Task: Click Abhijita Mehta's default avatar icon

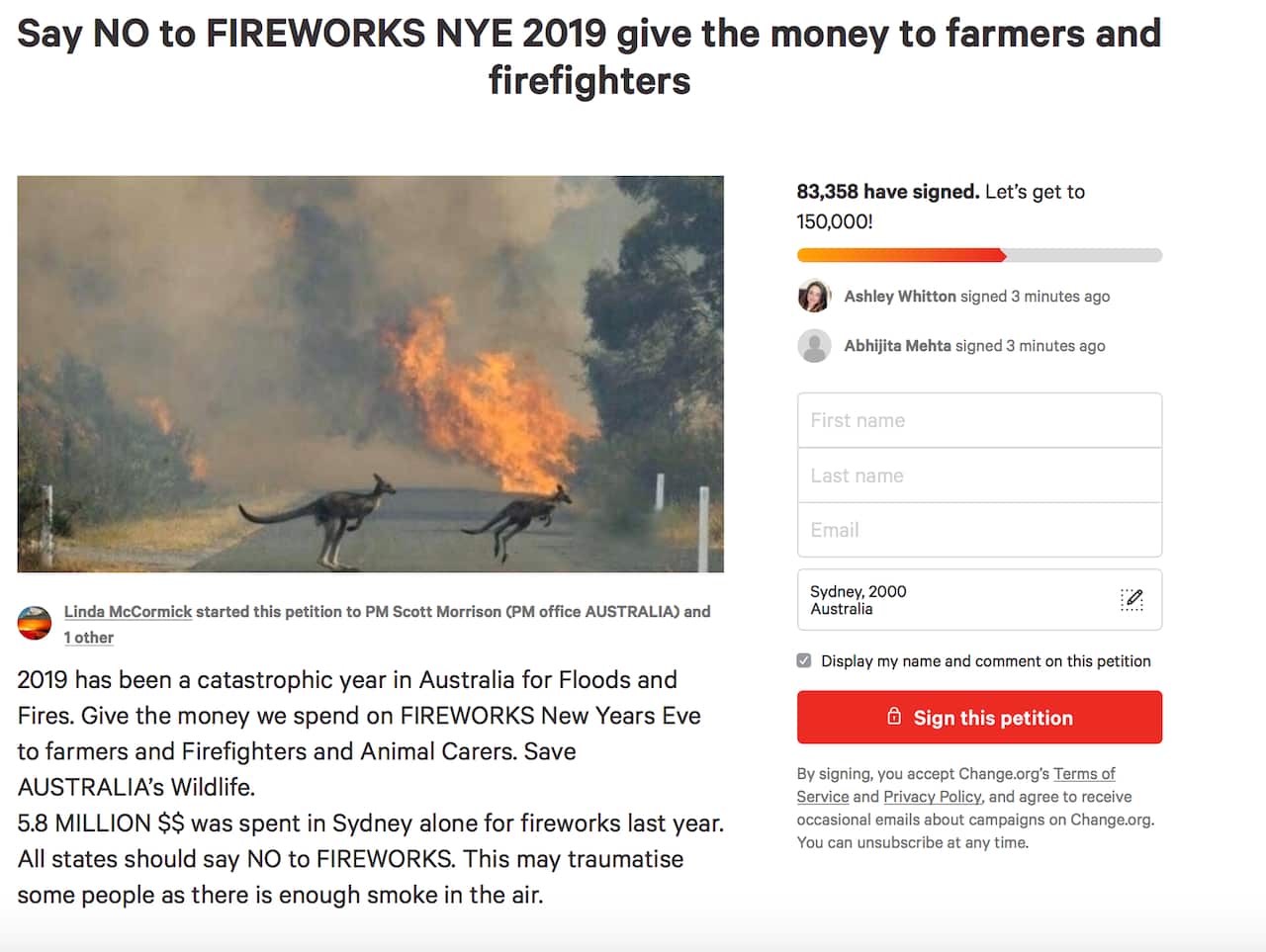Action: 814,346
